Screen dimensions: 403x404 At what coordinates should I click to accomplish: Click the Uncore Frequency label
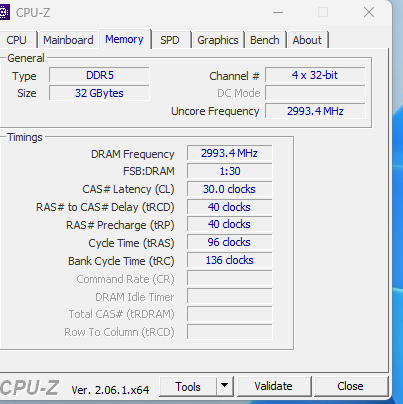point(215,111)
